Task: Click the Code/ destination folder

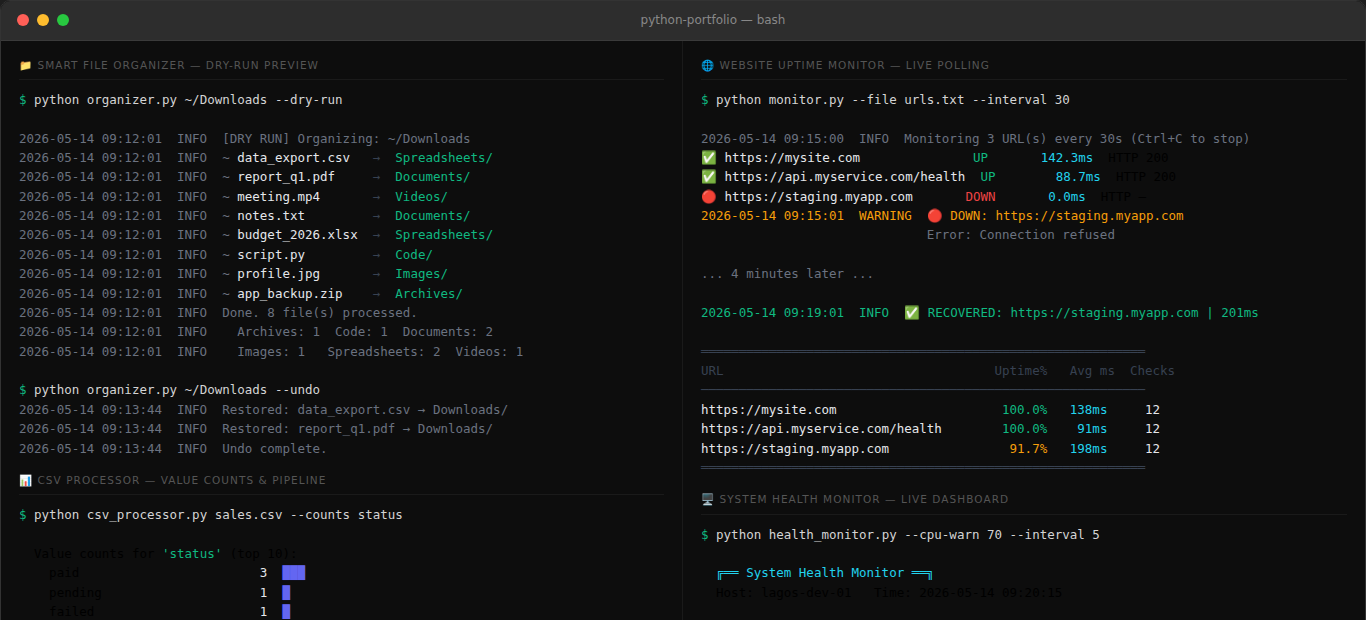Action: point(414,255)
